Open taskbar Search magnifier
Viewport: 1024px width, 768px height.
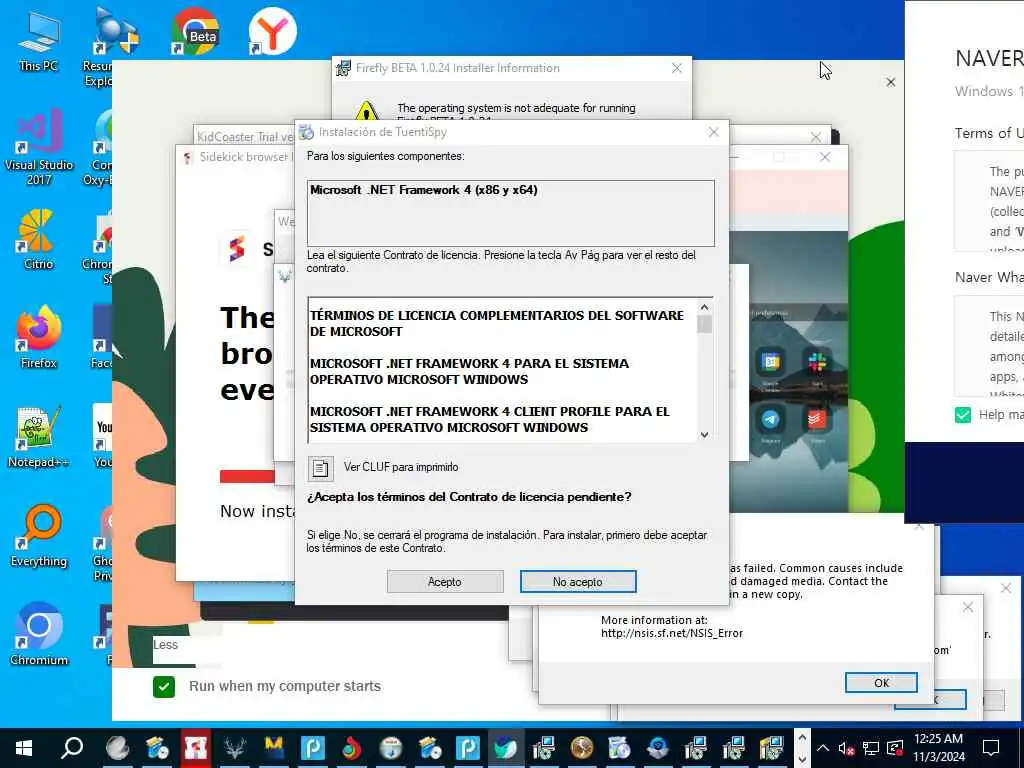click(x=72, y=747)
